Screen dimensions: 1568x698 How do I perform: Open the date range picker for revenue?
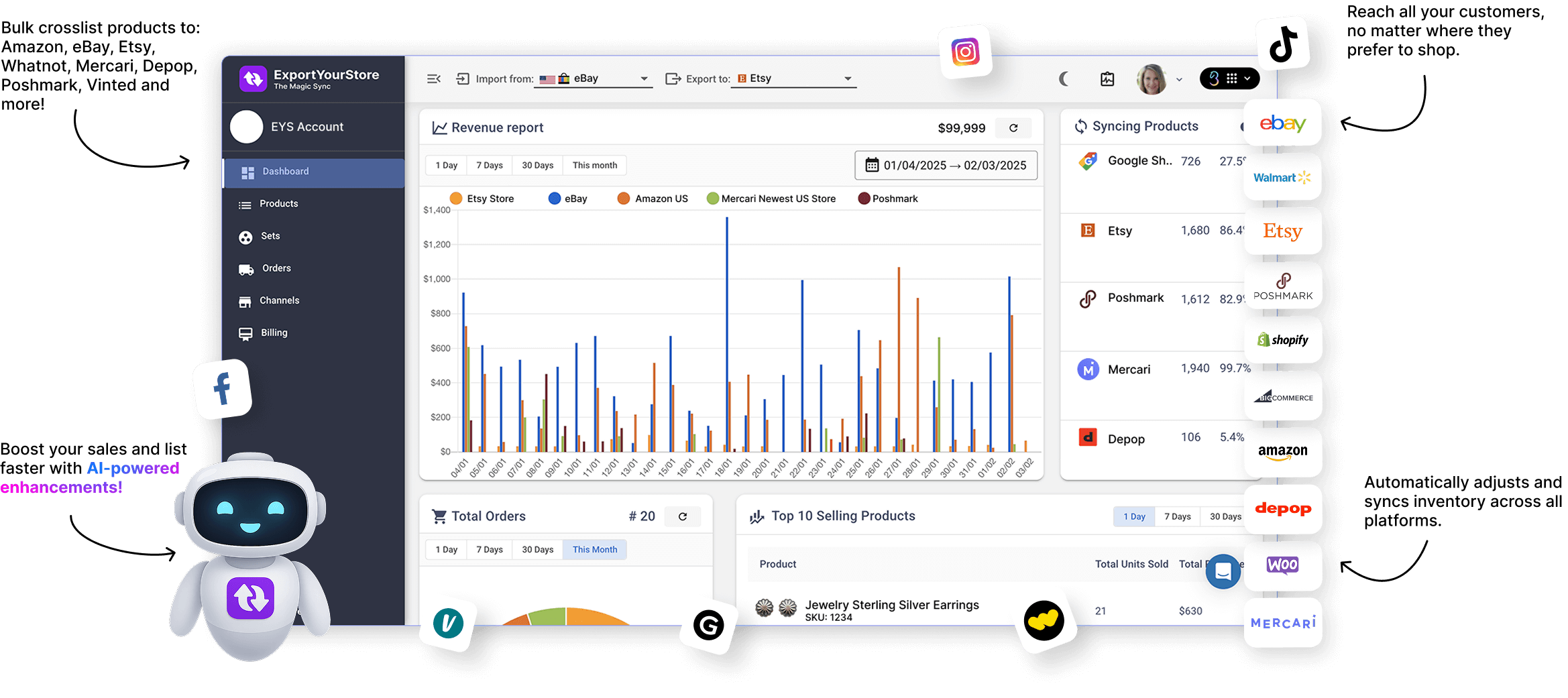coord(946,165)
